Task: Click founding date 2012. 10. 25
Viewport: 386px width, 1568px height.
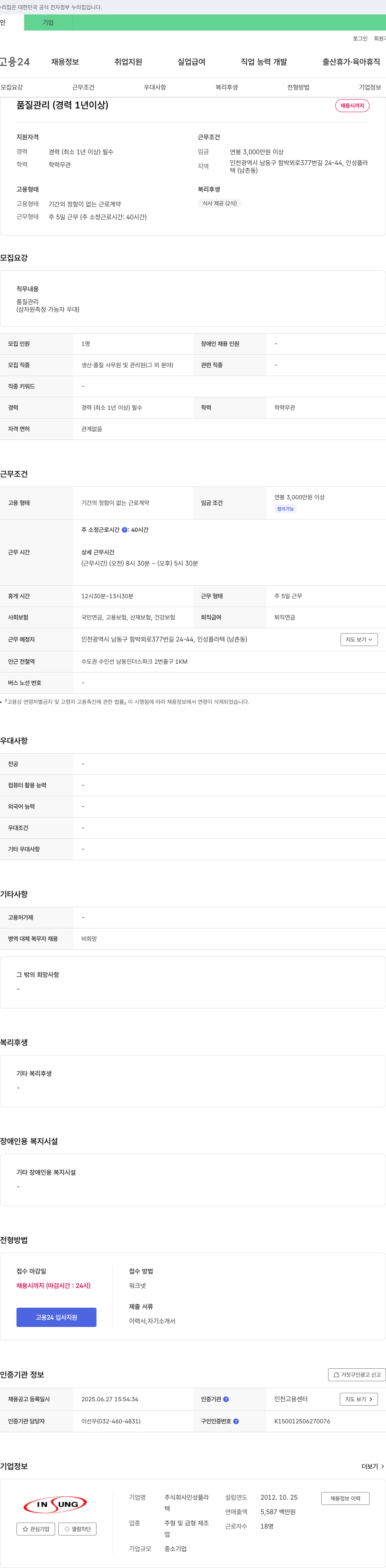Action: tap(279, 1497)
